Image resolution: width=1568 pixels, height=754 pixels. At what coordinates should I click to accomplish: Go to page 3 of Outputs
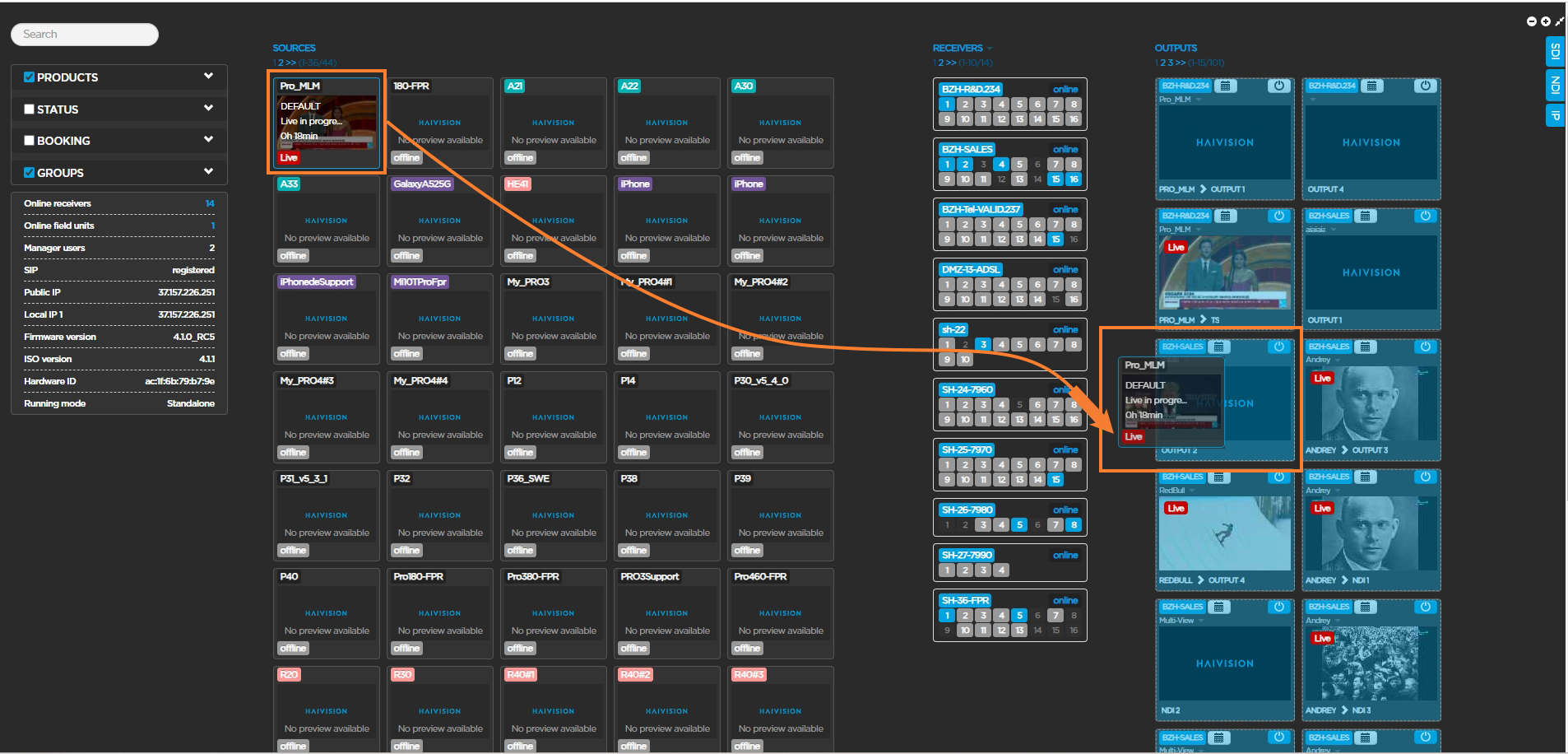(1171, 63)
